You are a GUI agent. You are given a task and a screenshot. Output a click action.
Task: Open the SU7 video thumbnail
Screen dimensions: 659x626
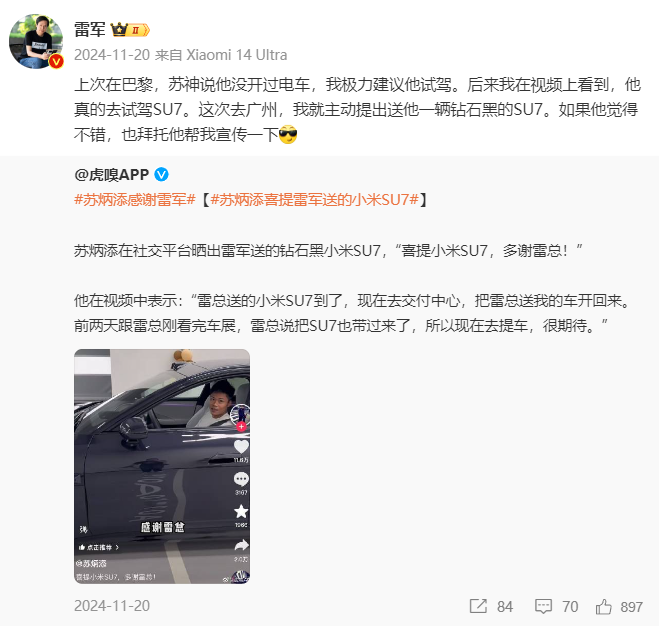point(162,466)
